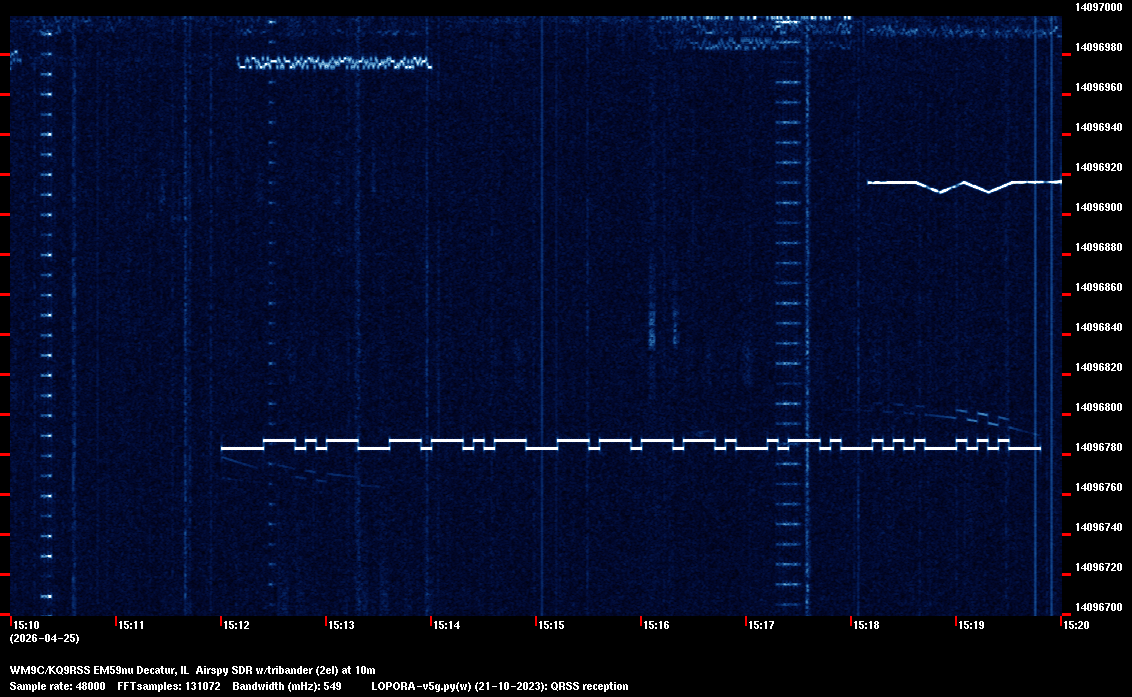Screen dimensions: 1132x697
Task: Select the 14096780 frequency label
Action: click(1098, 447)
